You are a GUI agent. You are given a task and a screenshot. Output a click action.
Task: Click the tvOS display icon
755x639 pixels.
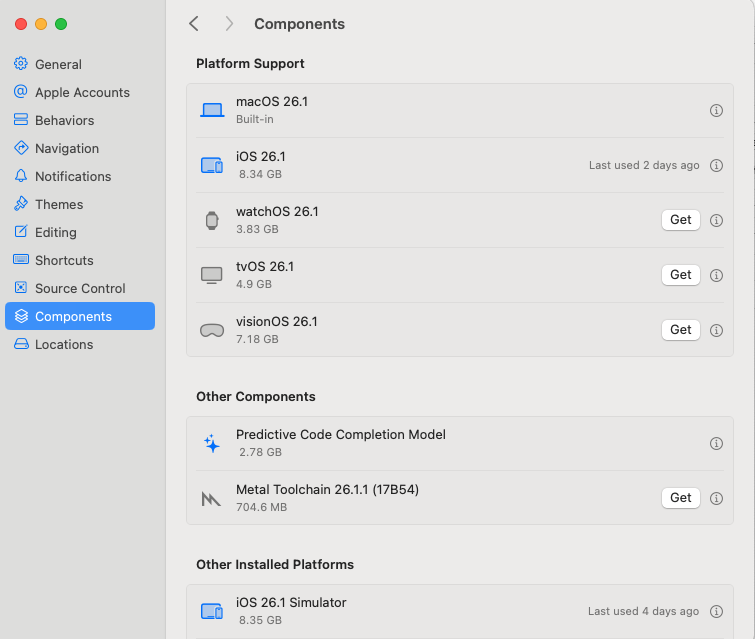tap(212, 275)
